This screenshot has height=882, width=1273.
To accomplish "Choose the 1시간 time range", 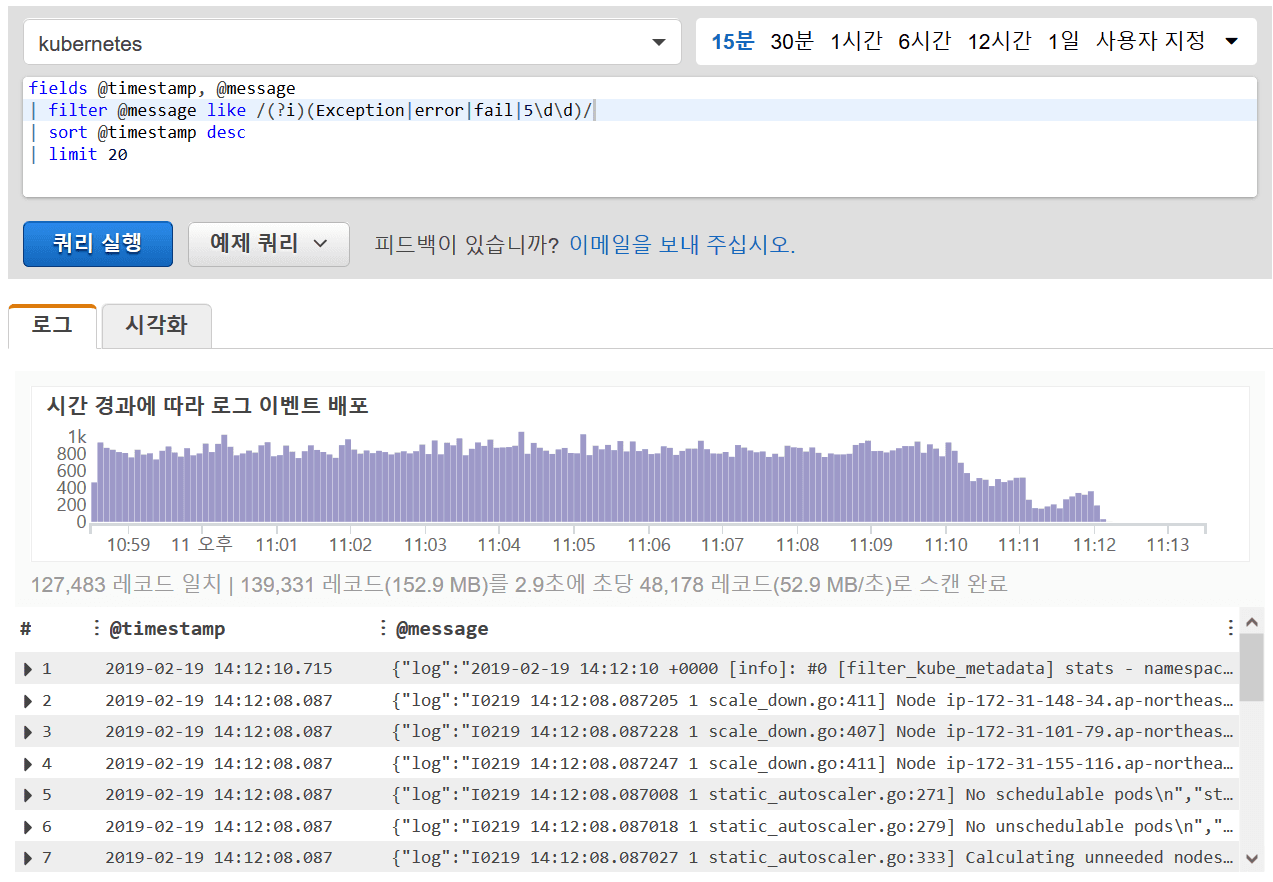I will pyautogui.click(x=856, y=42).
